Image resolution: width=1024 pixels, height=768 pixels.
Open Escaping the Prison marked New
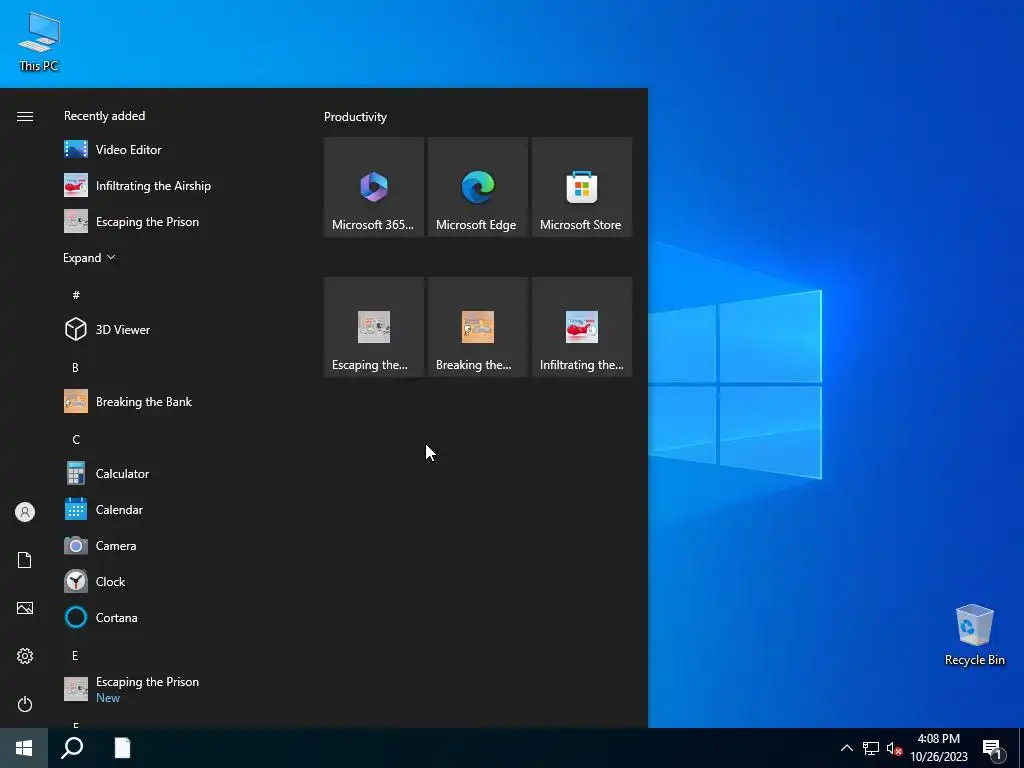(176, 689)
